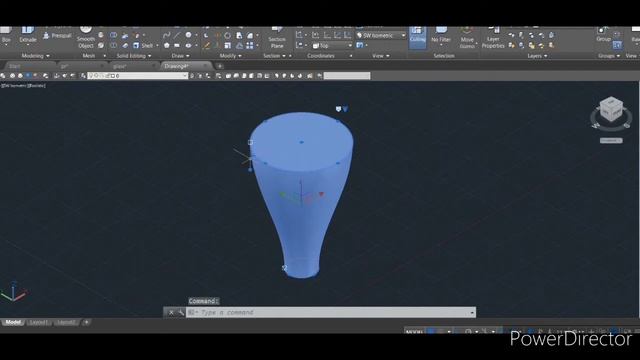
Task: Toggle the Culling selection button
Action: pos(418,37)
